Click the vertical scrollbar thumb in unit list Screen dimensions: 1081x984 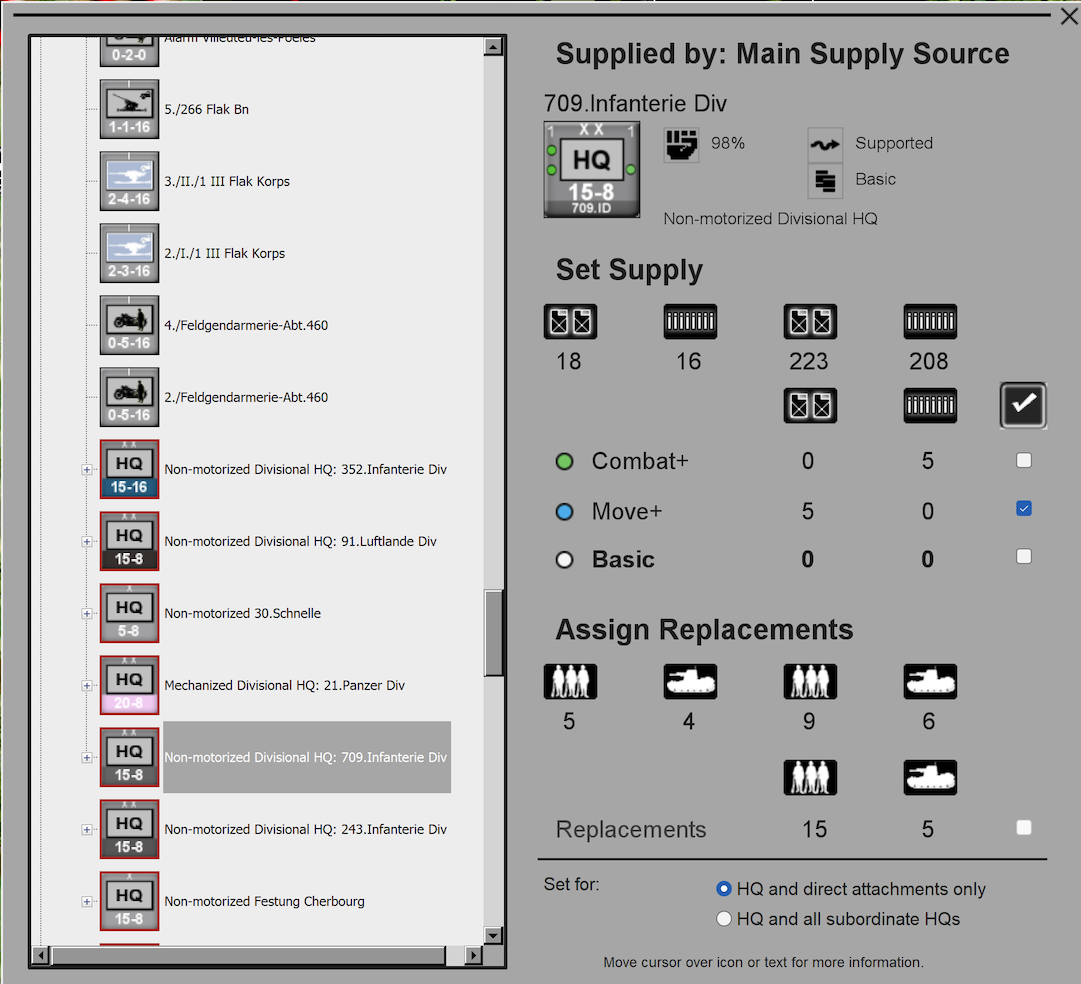point(493,633)
